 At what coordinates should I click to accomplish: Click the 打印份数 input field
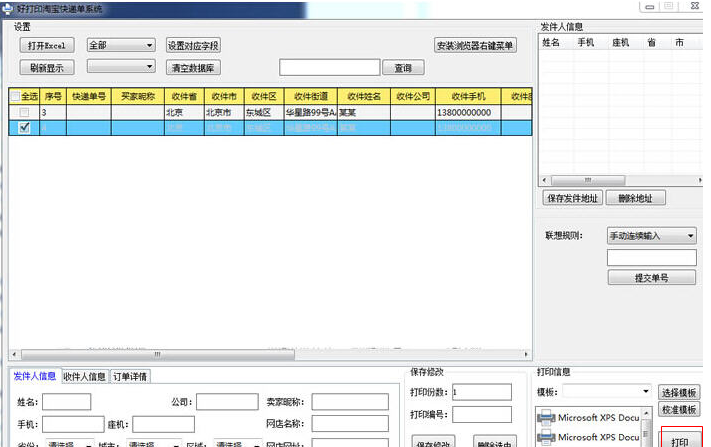[482, 392]
